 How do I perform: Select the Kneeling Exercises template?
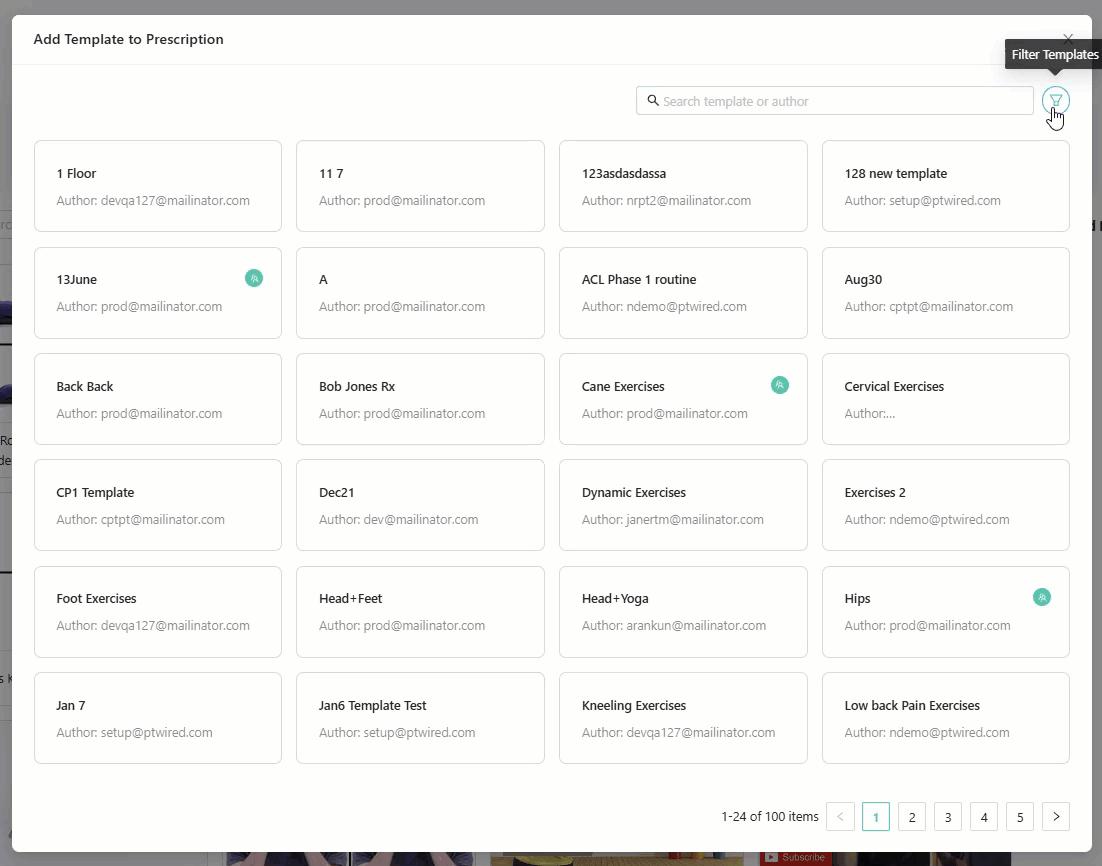click(x=683, y=717)
